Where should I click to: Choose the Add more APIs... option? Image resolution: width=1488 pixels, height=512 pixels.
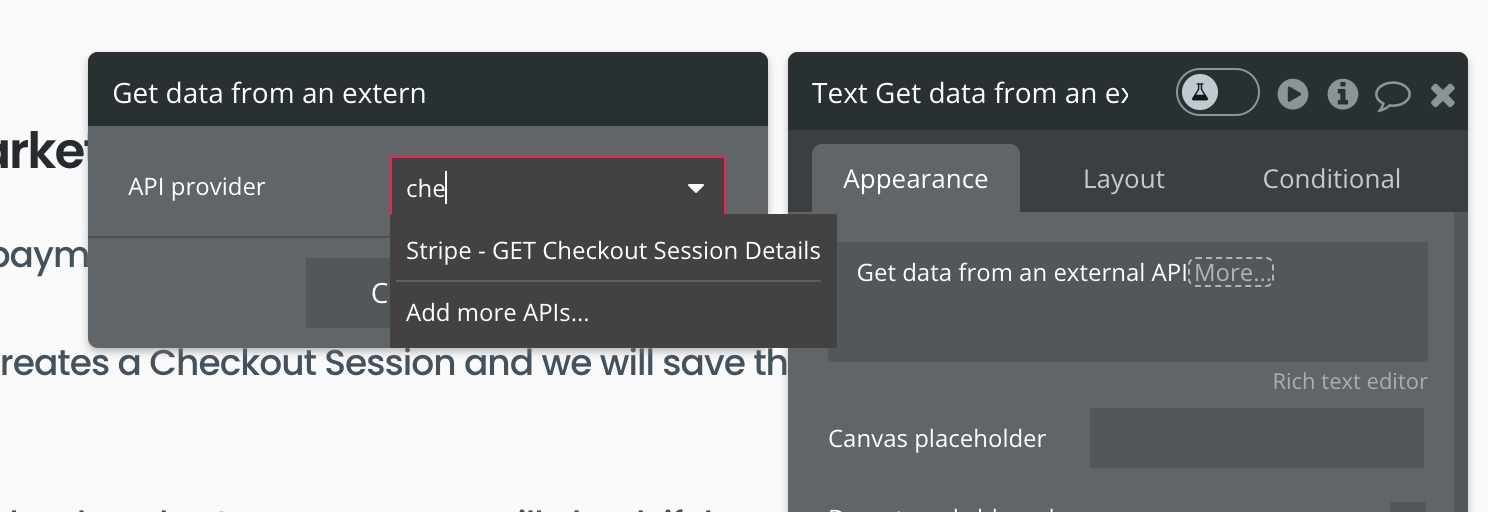(497, 313)
